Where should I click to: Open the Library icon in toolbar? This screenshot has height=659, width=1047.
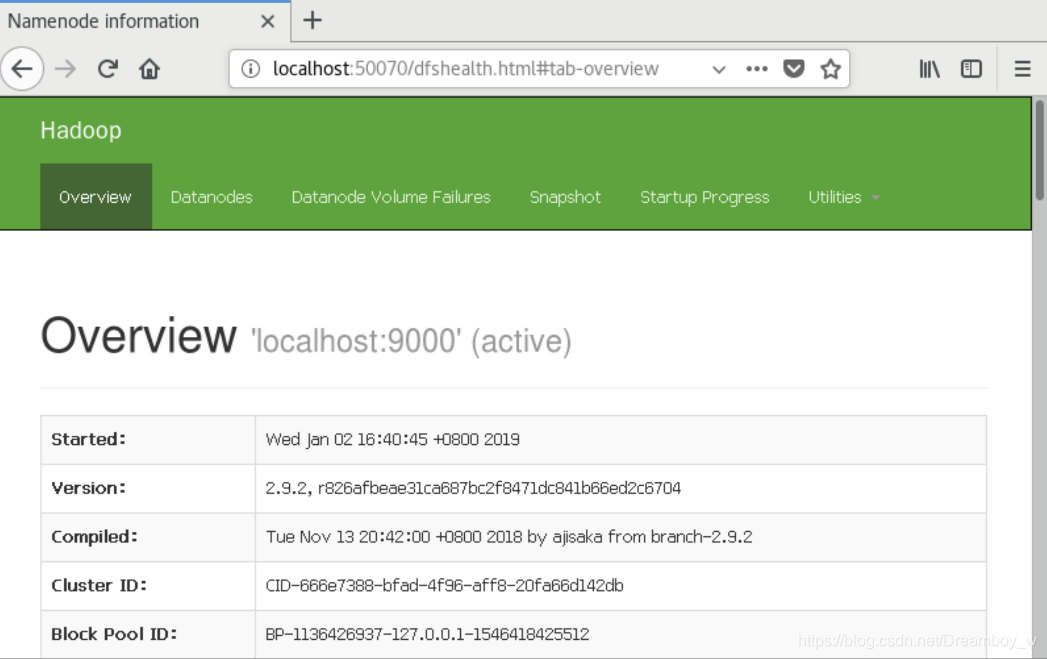[x=929, y=68]
